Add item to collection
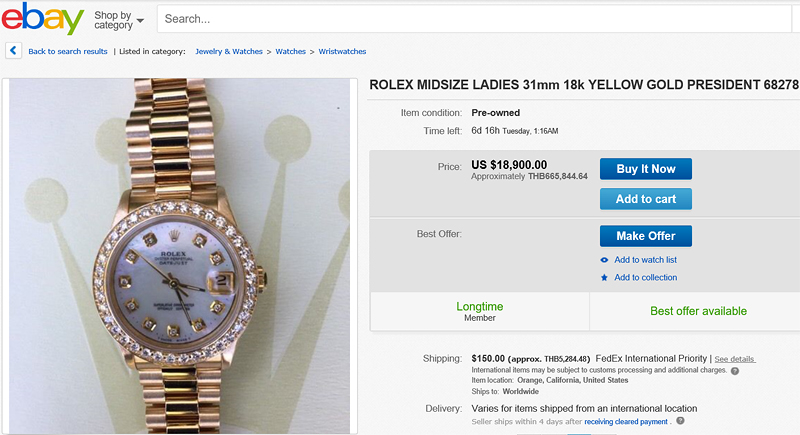This screenshot has height=435, width=800. tap(645, 277)
